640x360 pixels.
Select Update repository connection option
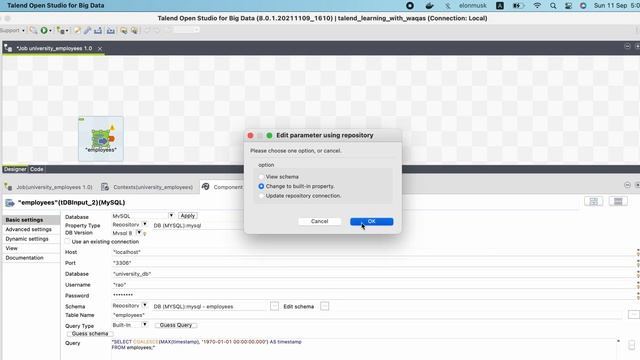261,196
